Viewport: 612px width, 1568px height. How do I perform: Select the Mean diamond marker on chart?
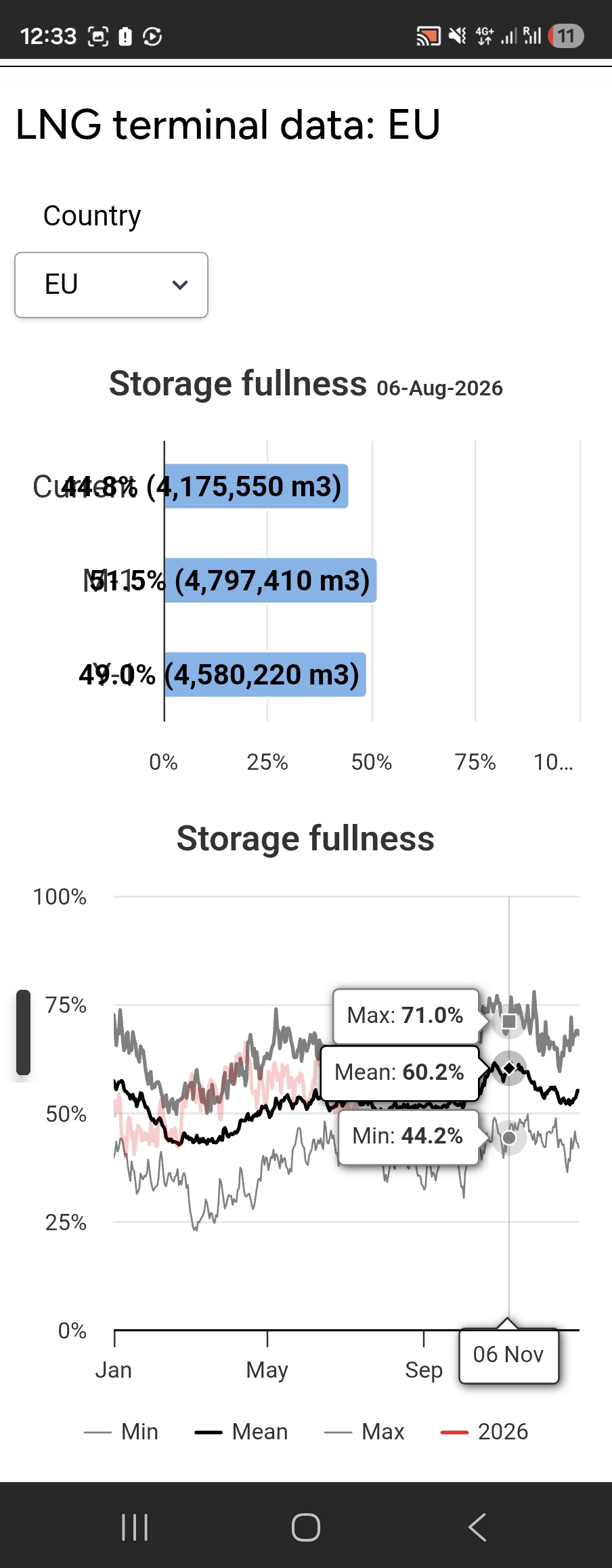point(509,1068)
